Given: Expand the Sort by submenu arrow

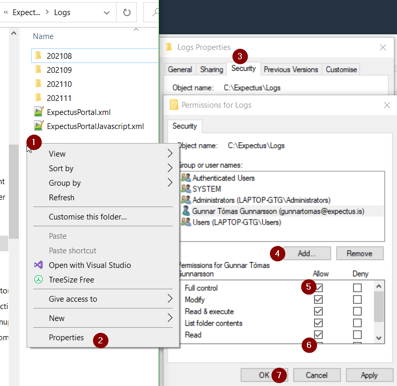Looking at the screenshot, I should tap(170, 168).
